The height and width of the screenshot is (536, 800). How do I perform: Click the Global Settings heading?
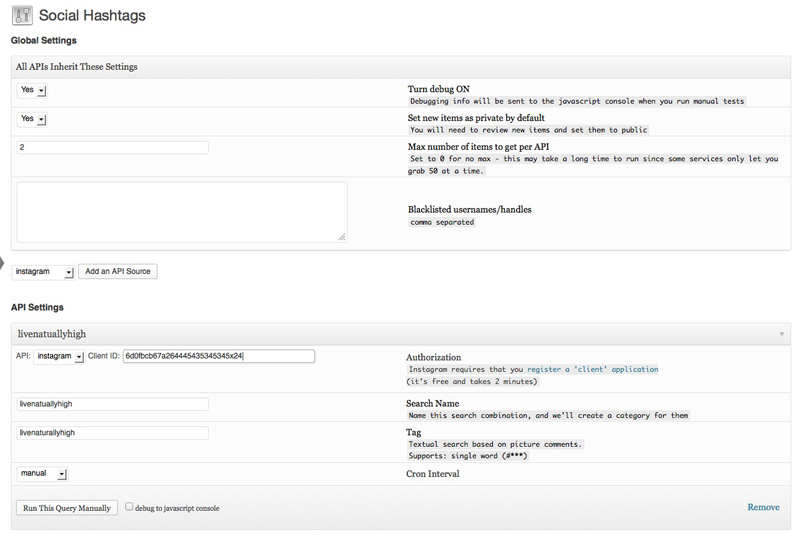[x=44, y=40]
